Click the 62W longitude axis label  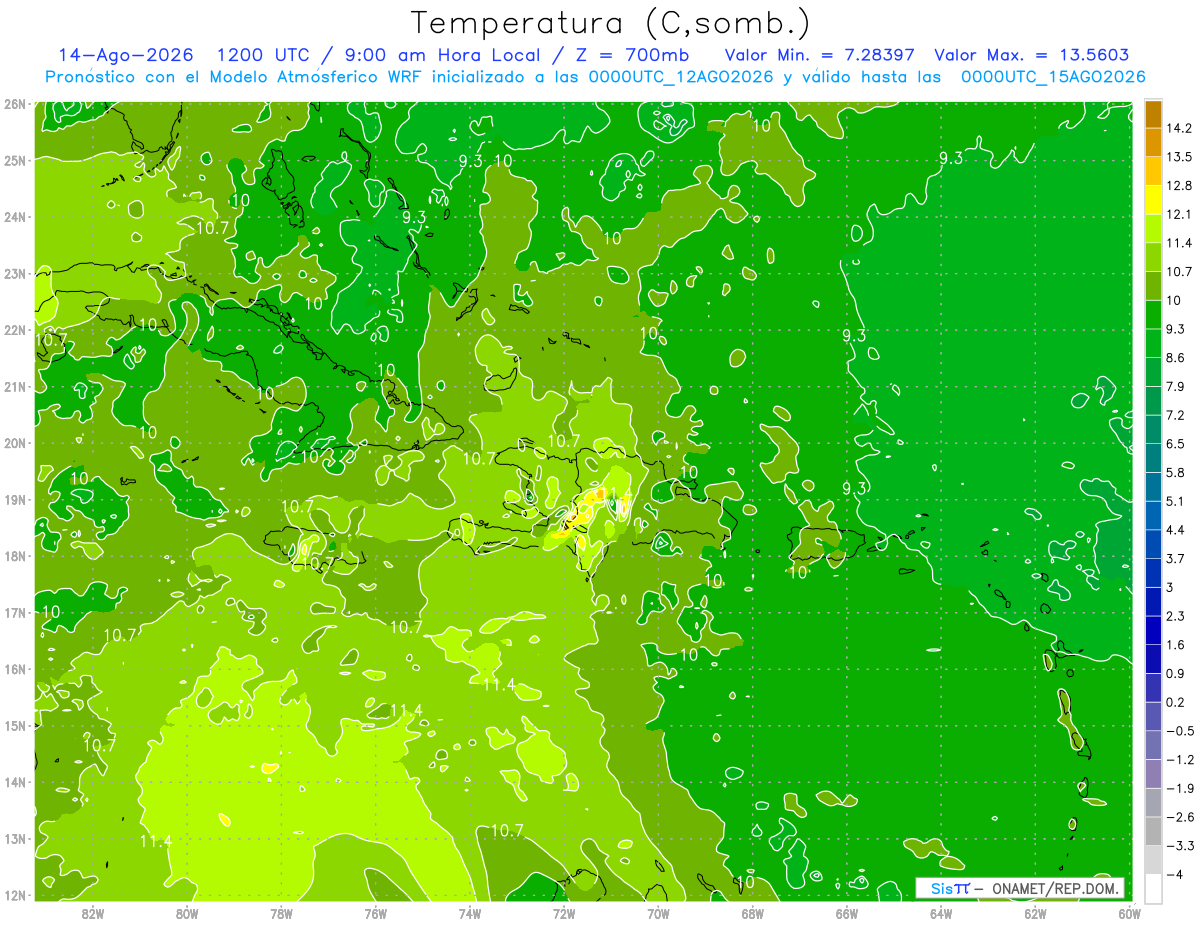pyautogui.click(x=1035, y=913)
